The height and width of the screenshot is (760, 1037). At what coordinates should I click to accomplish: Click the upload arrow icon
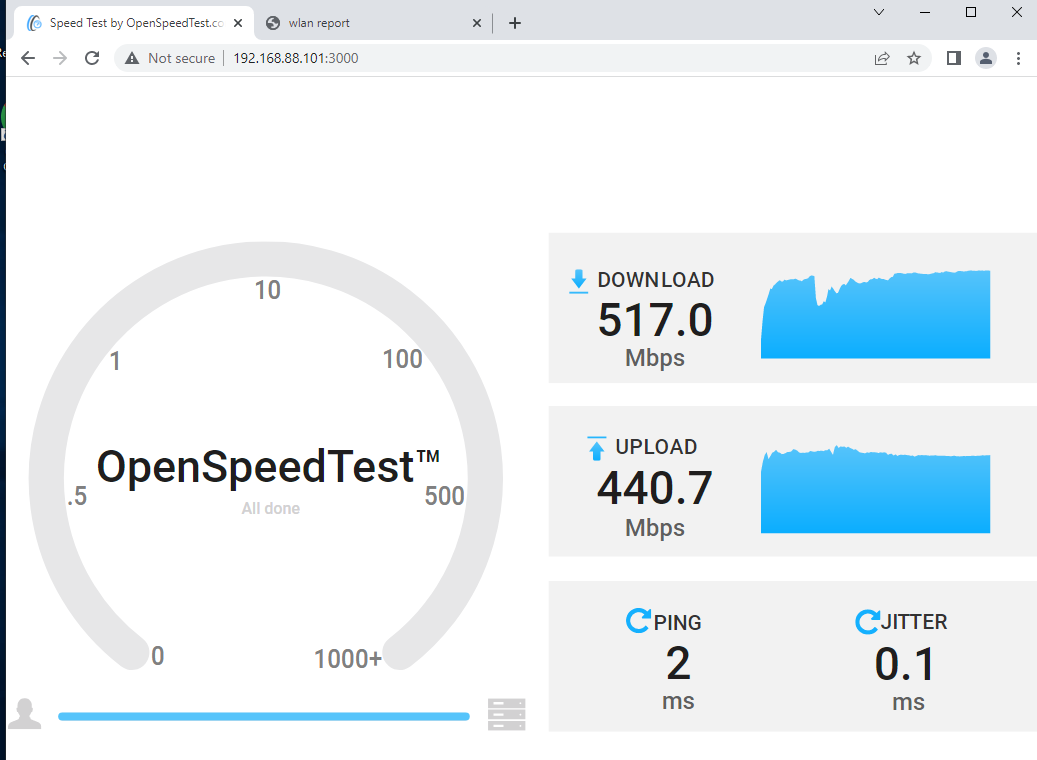coord(597,448)
